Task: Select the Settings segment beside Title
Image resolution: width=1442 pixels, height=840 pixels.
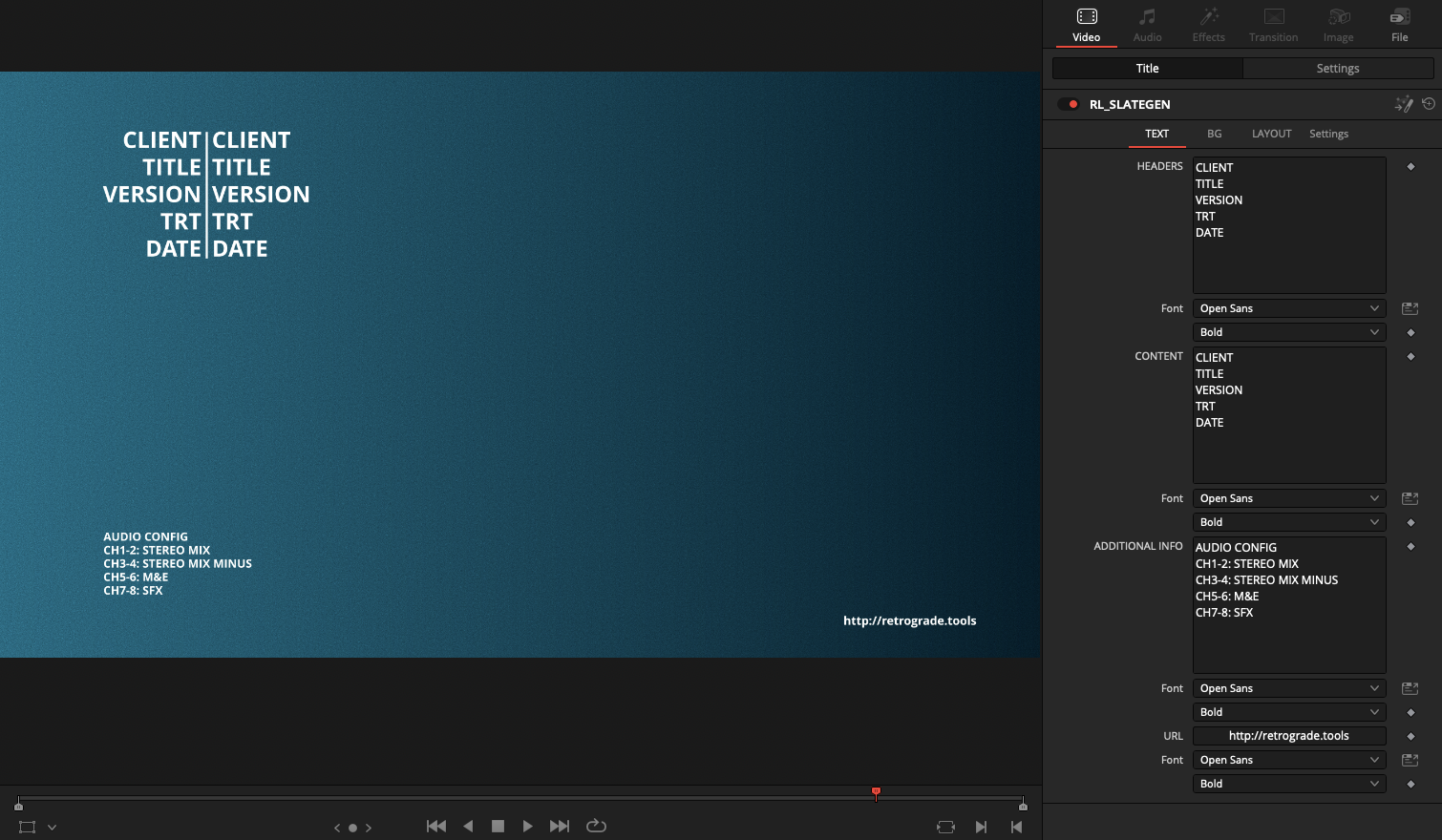Action: pyautogui.click(x=1338, y=69)
